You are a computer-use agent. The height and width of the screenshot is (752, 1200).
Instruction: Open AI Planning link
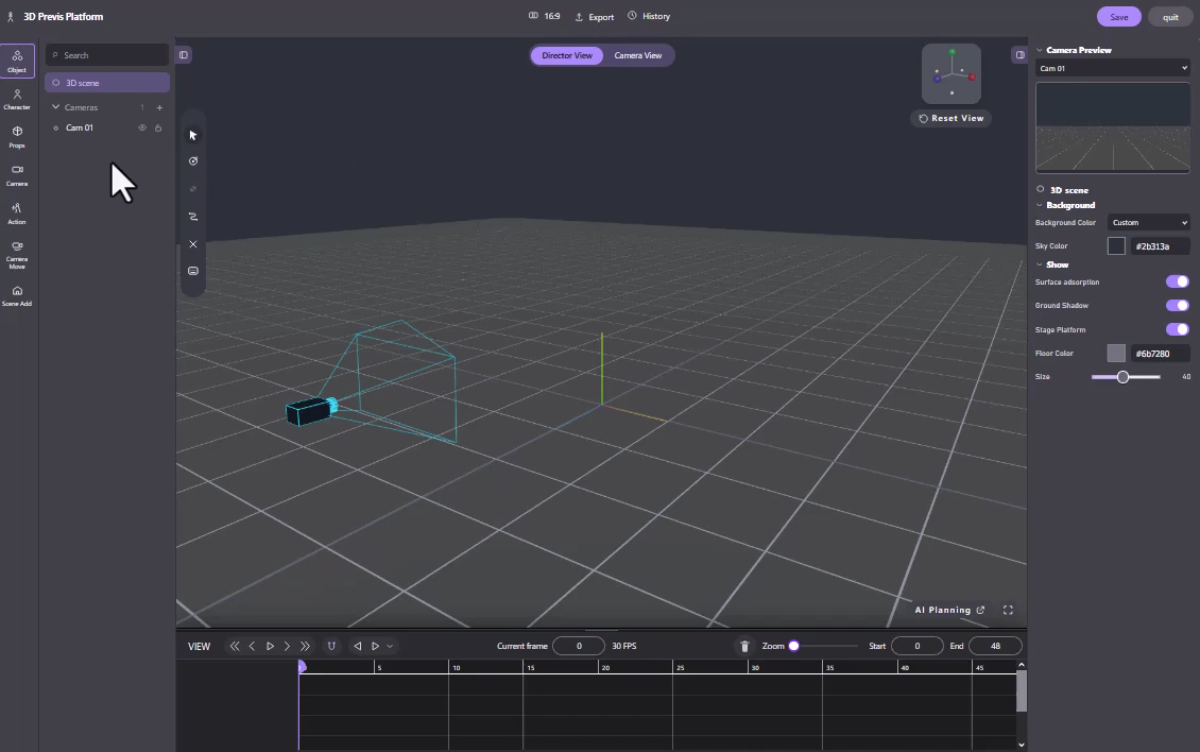(x=950, y=610)
